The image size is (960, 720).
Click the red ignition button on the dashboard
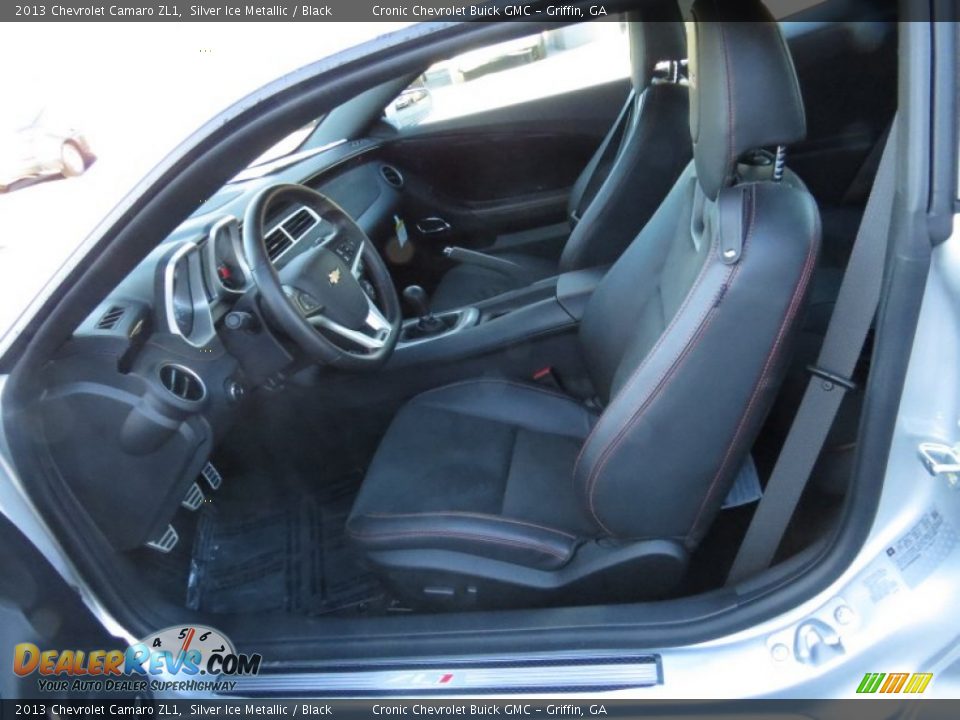click(x=224, y=271)
